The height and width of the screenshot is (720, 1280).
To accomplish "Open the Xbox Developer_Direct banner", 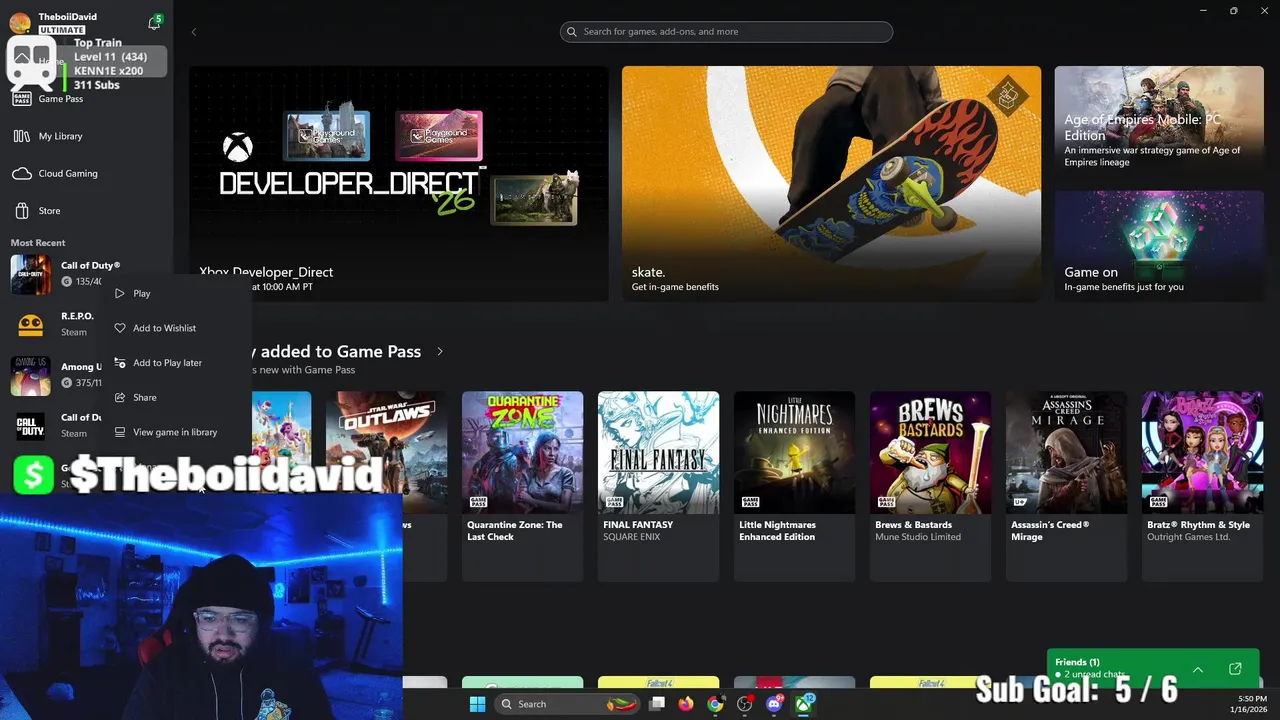I will tap(399, 183).
